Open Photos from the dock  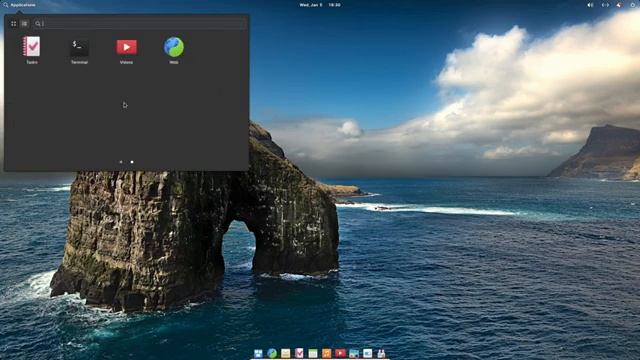tap(353, 353)
